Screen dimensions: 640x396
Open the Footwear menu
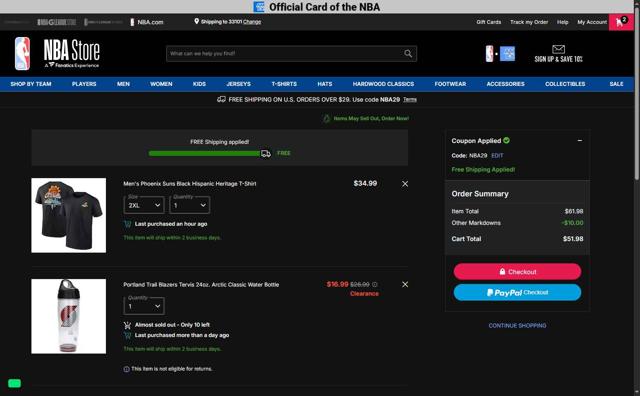point(450,84)
